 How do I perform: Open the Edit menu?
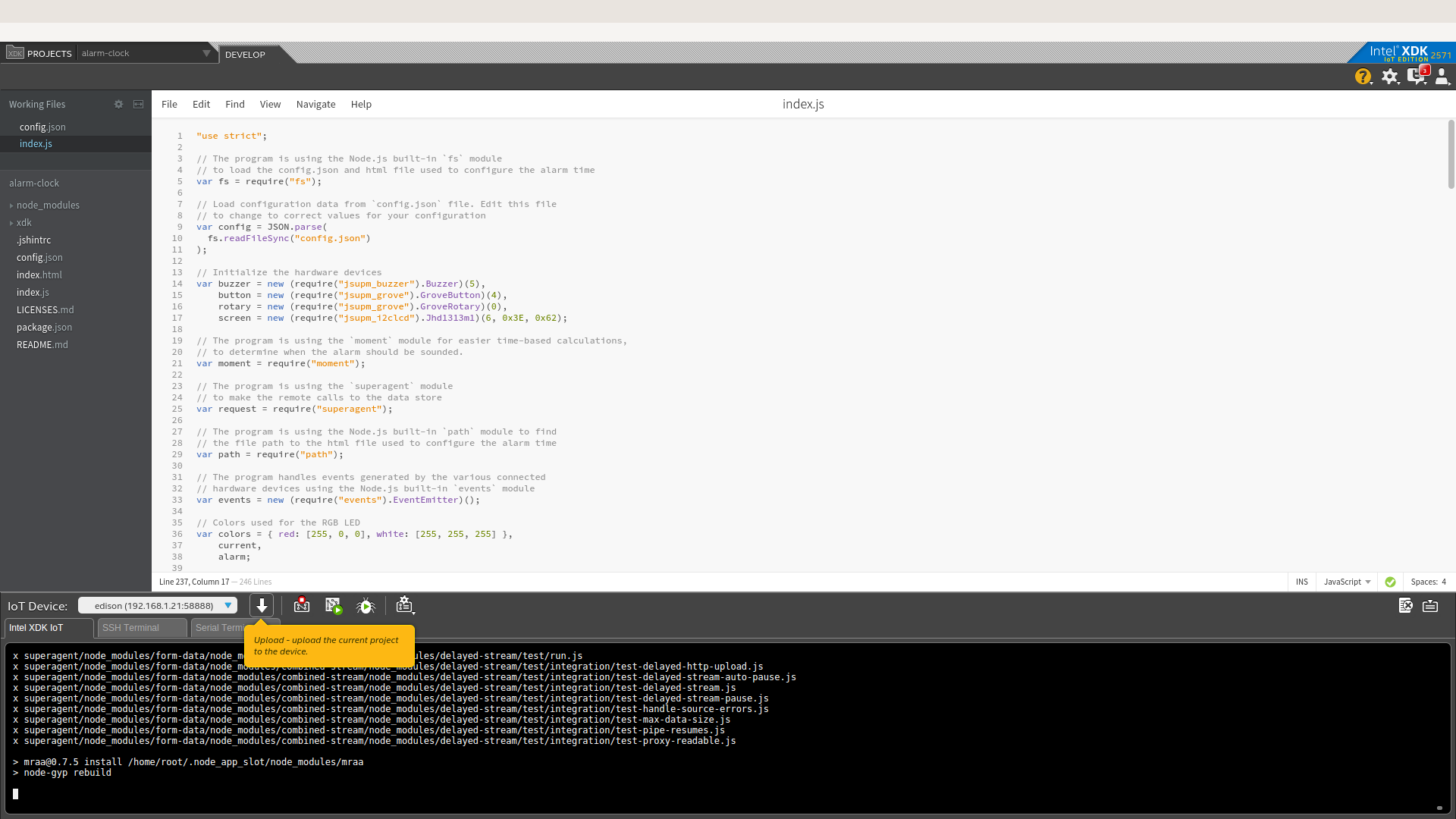(x=201, y=104)
